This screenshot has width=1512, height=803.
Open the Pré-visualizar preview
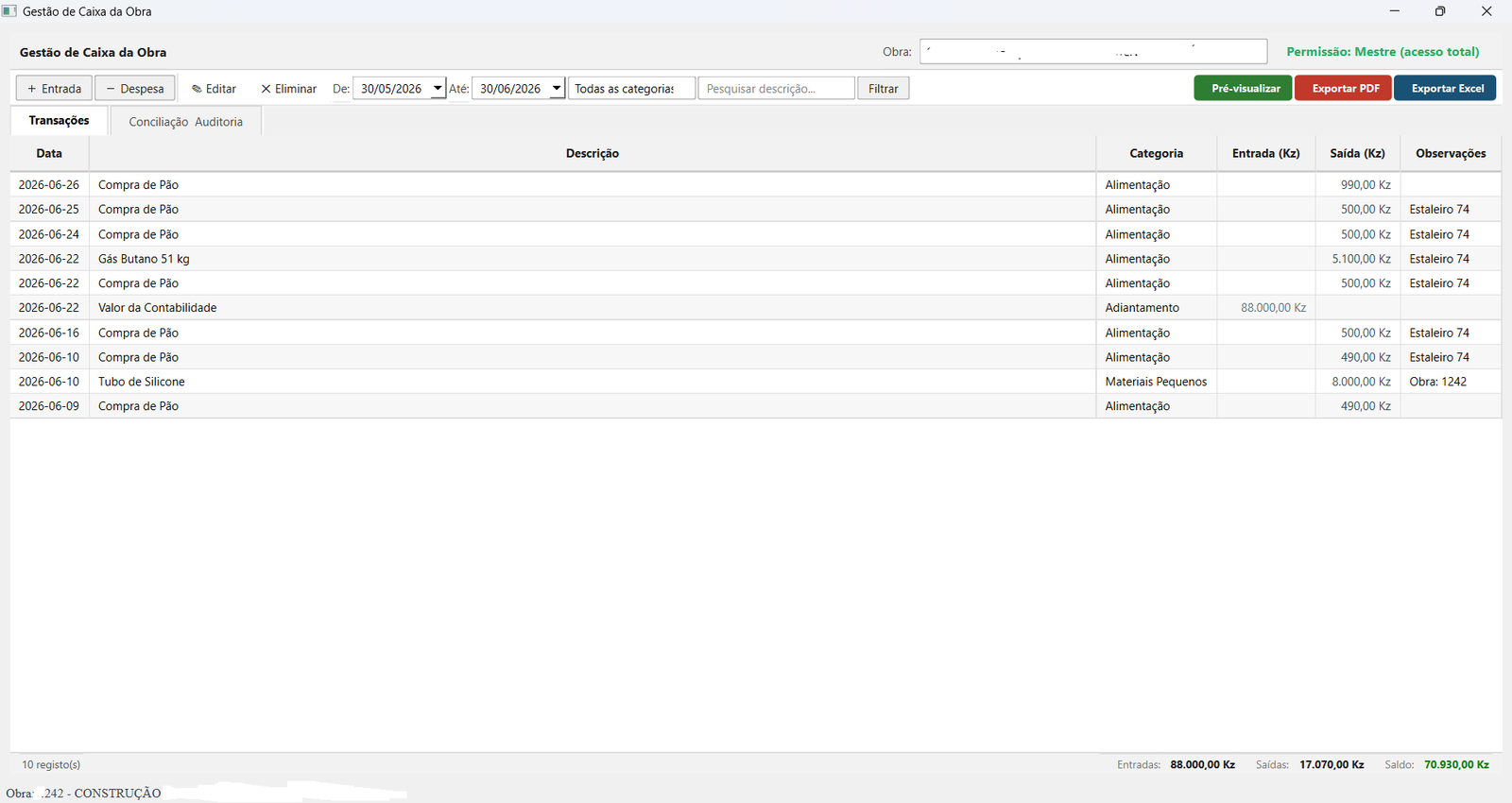tap(1243, 88)
